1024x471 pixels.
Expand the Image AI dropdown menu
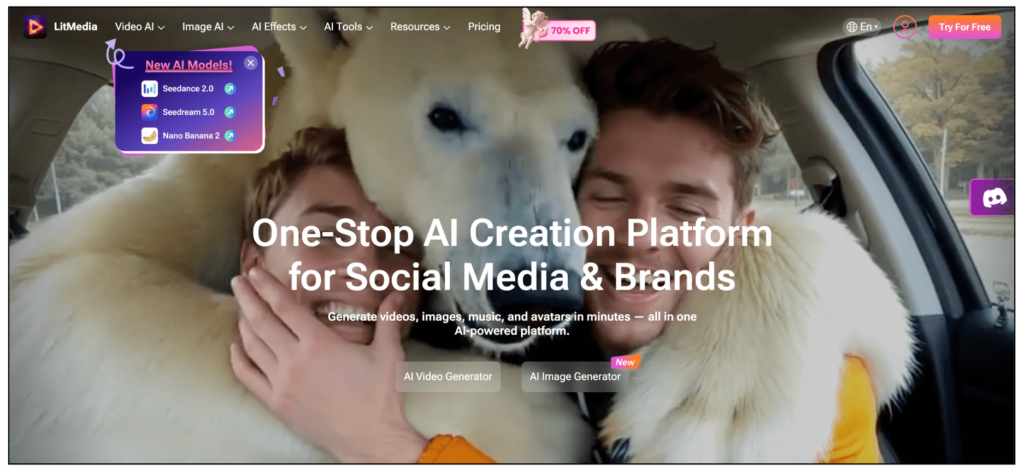coord(208,27)
